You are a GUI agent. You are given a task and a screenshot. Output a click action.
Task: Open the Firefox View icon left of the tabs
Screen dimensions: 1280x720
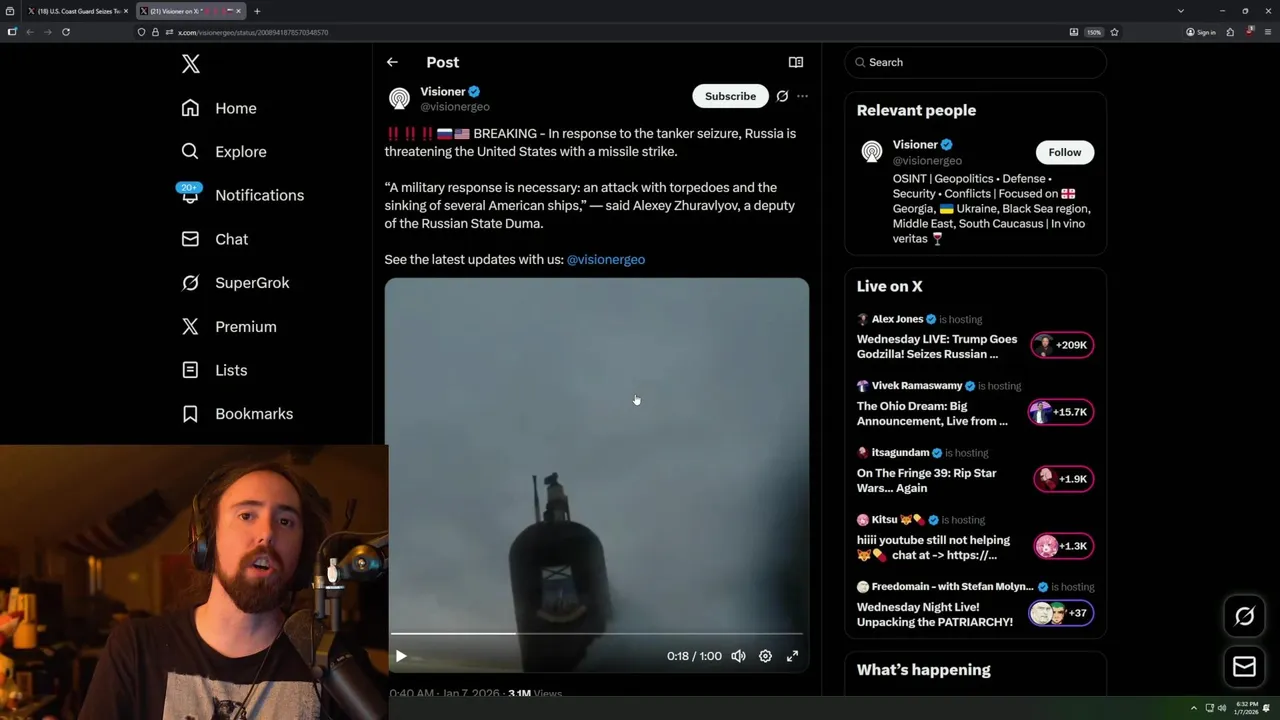pos(10,11)
